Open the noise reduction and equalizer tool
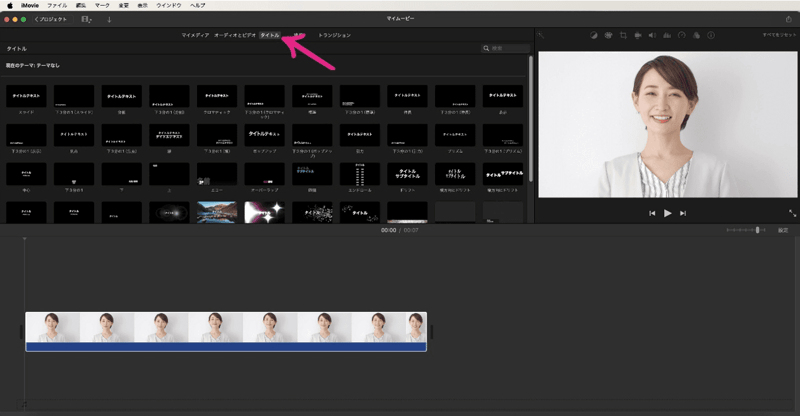This screenshot has width=800, height=416. click(667, 35)
